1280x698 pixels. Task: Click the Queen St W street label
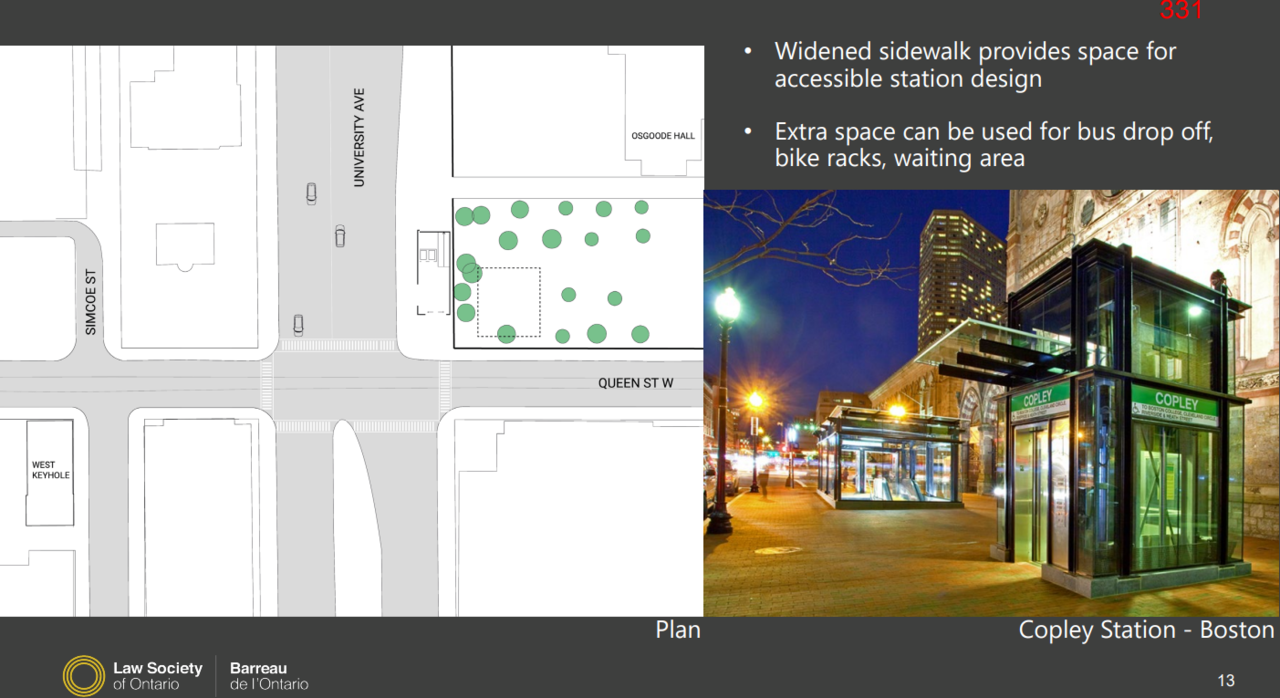coord(636,383)
